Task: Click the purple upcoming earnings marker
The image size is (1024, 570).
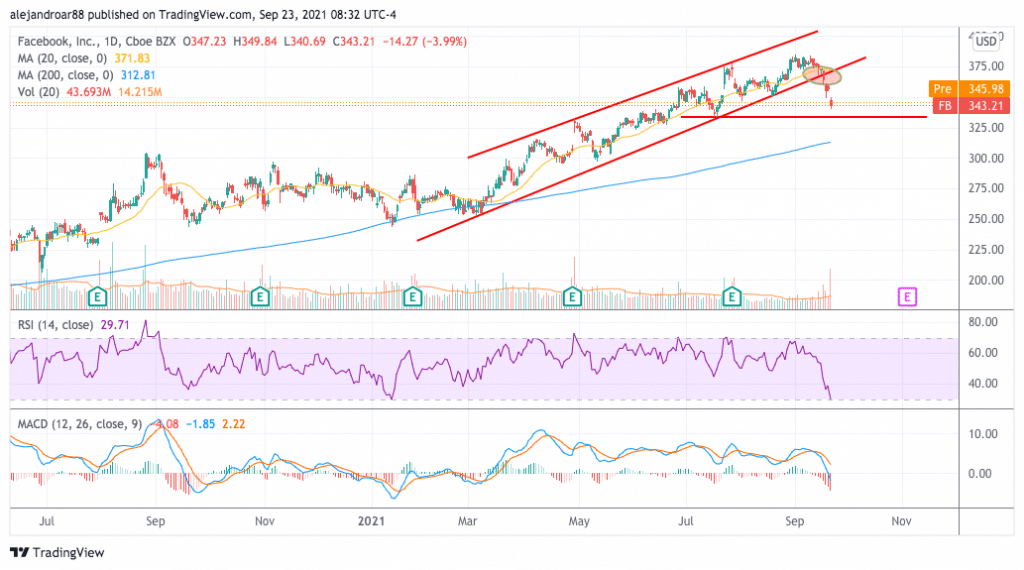Action: point(907,297)
